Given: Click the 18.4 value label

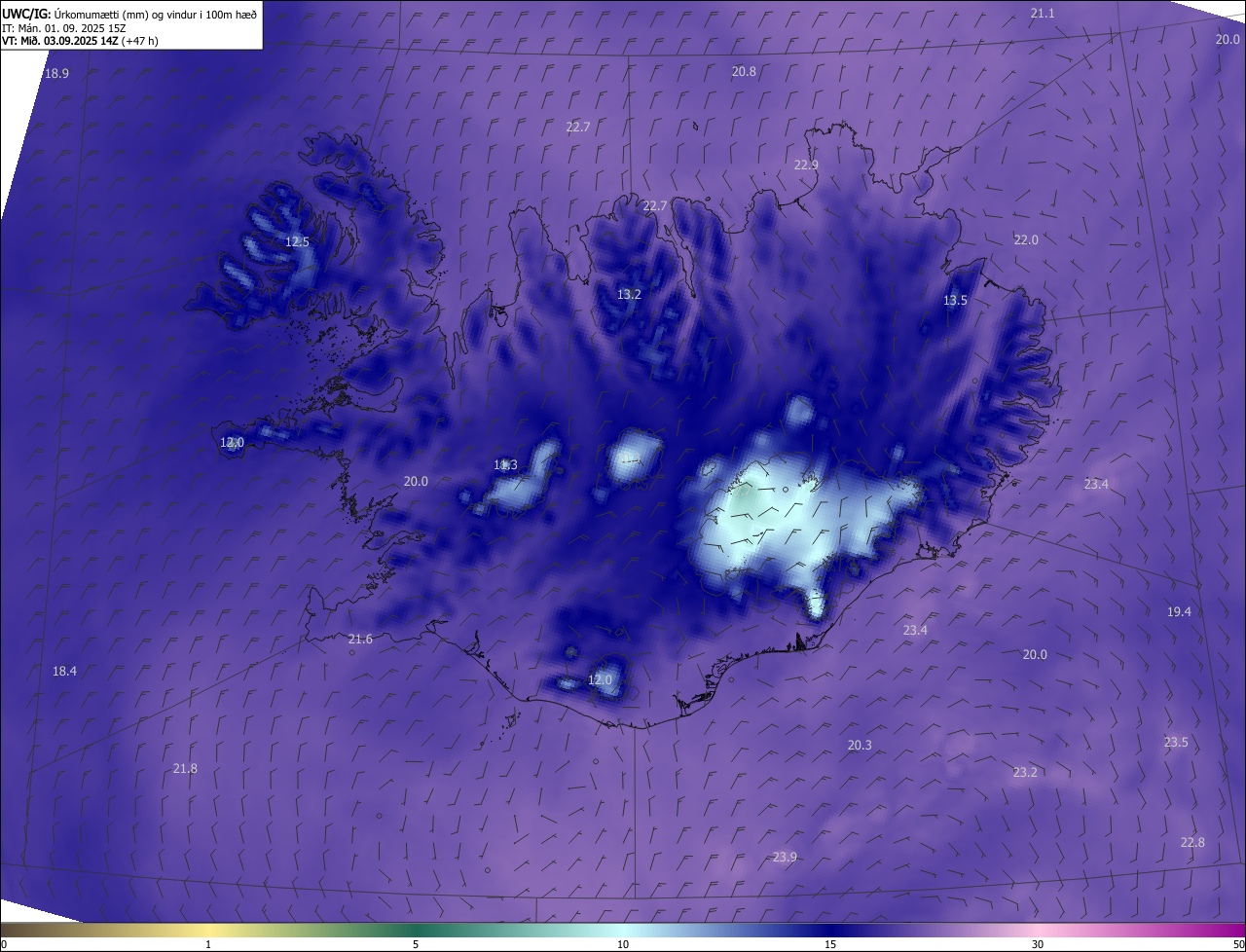Looking at the screenshot, I should 64,672.
